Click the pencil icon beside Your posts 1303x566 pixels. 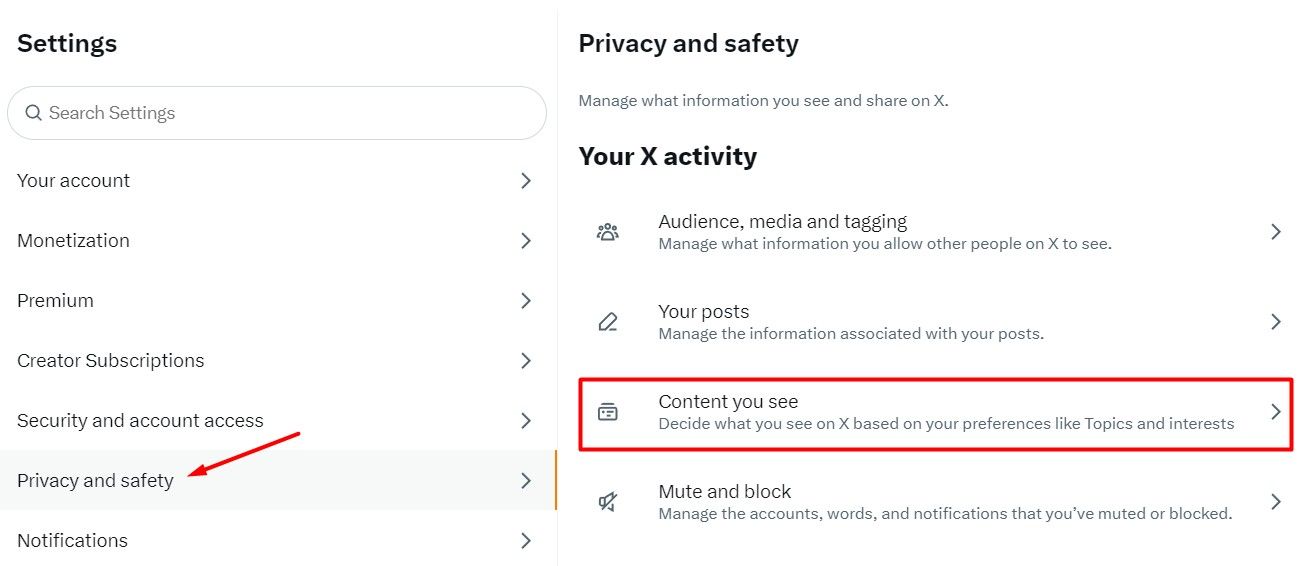tap(607, 322)
